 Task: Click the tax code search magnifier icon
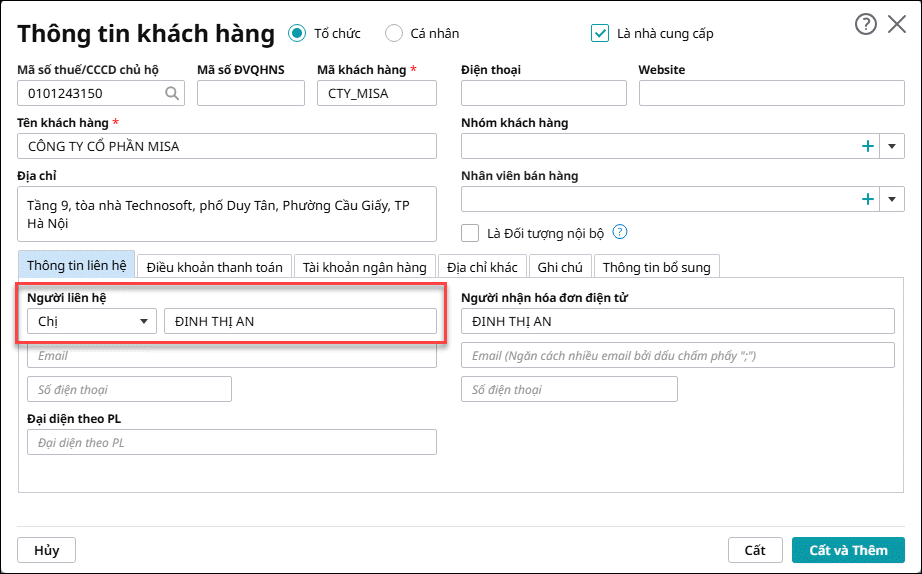(172, 93)
